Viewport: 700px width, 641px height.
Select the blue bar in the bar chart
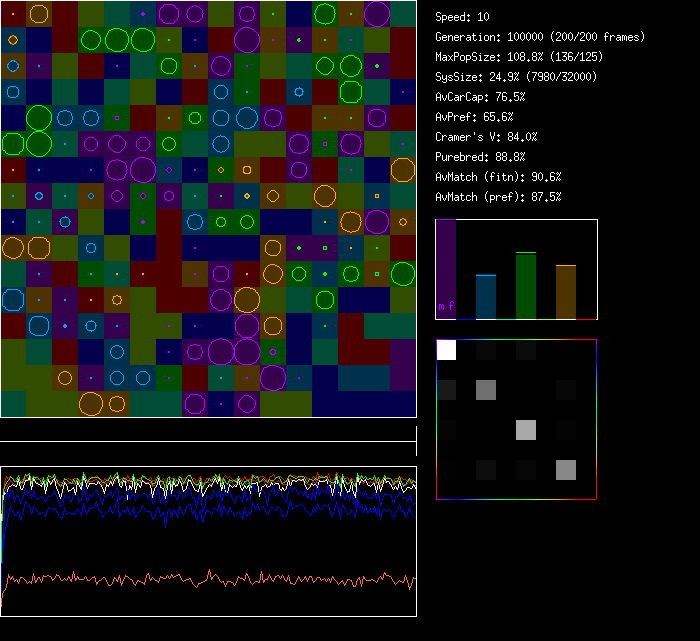click(485, 297)
